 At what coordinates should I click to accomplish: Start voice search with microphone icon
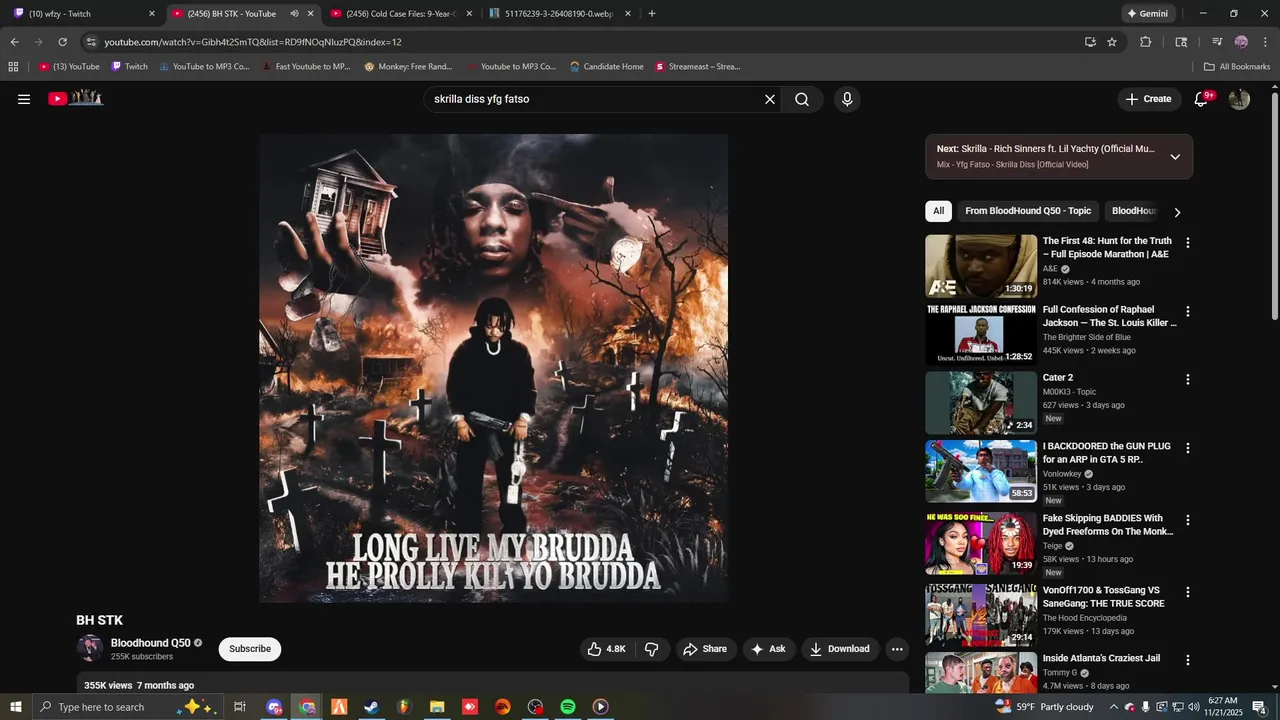tap(847, 99)
